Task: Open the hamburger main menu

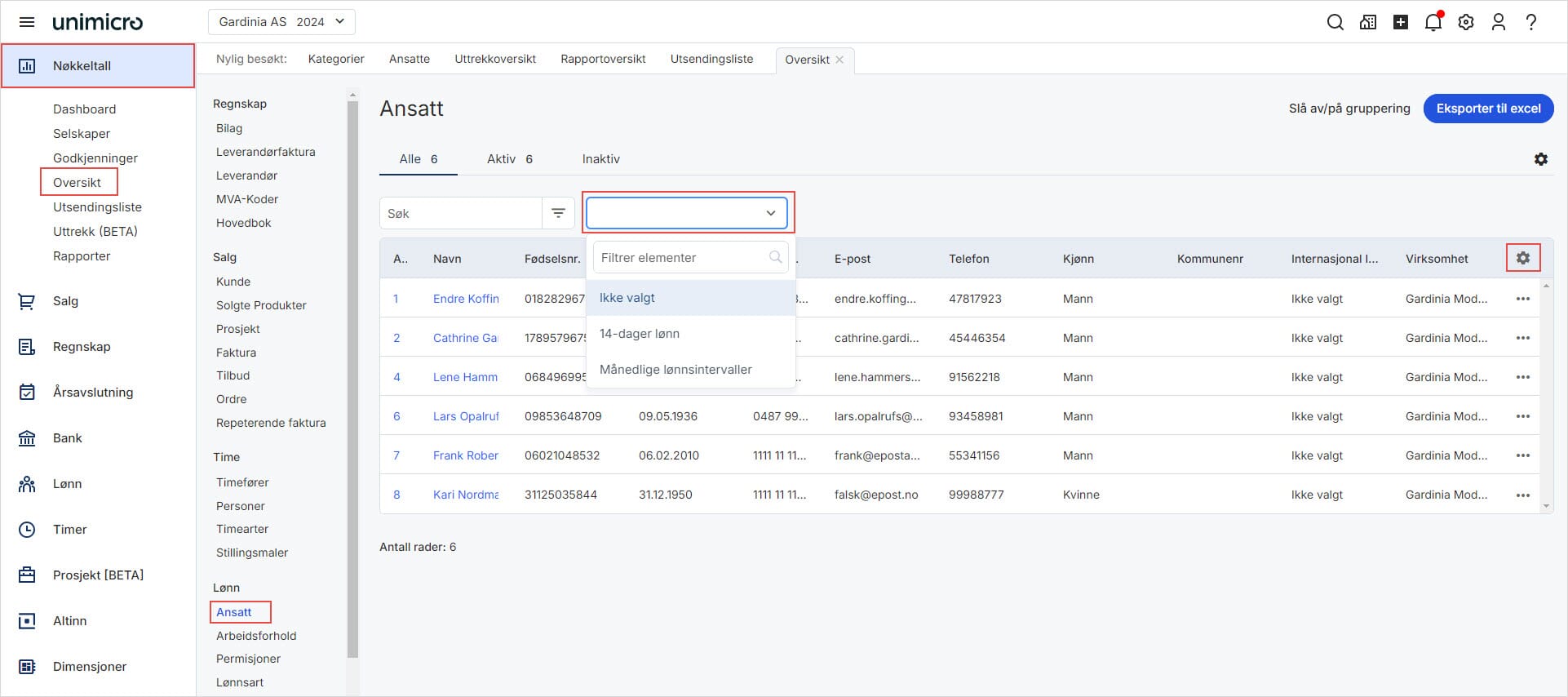Action: coord(27,22)
